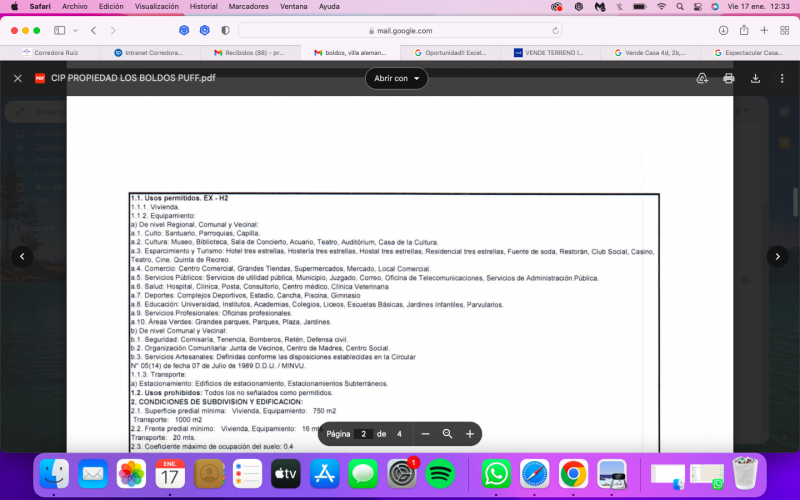This screenshot has width=800, height=500.
Task: Open Mail from the Dock
Action: point(93,474)
